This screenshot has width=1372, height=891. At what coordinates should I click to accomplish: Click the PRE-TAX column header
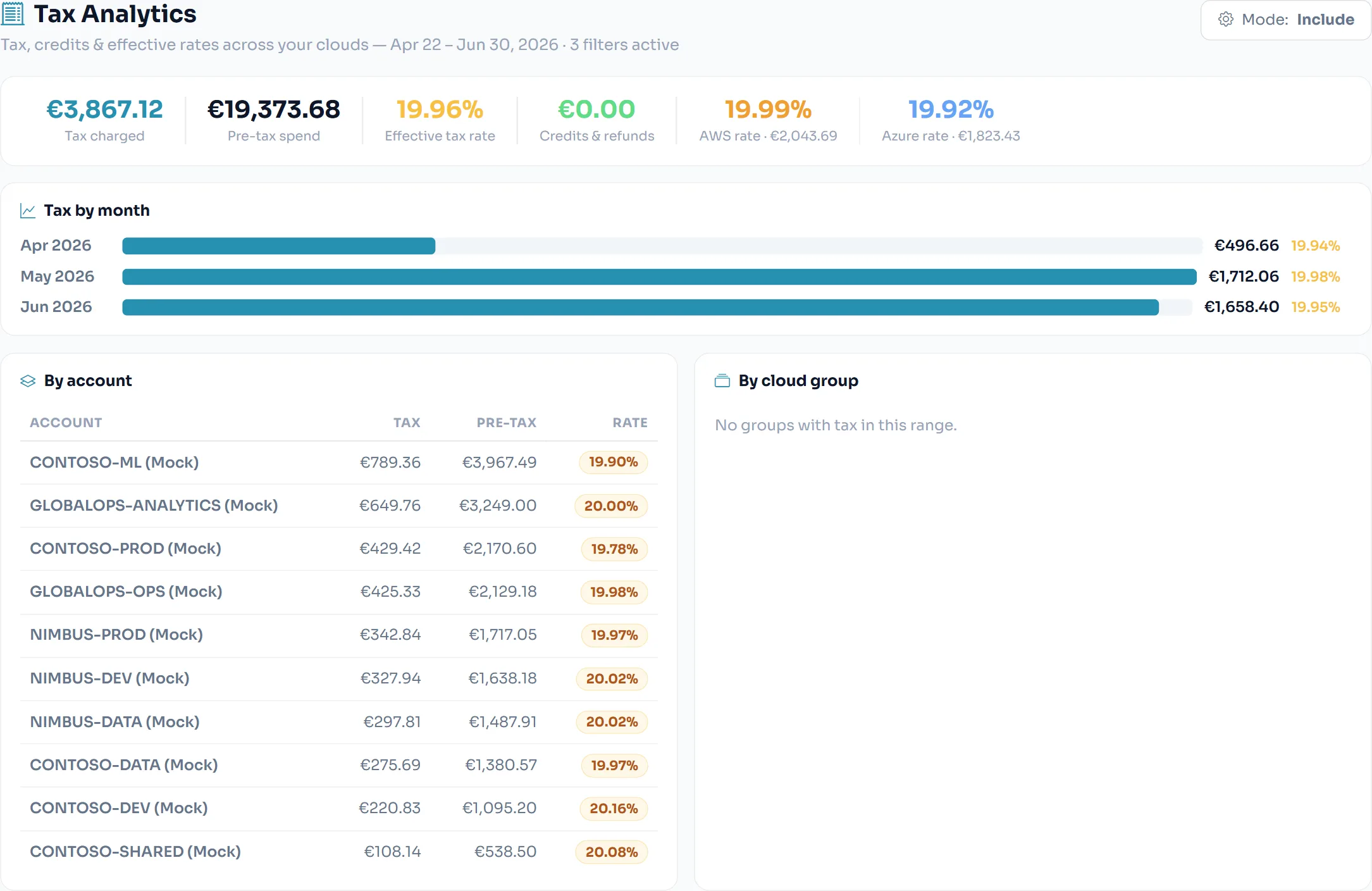pyautogui.click(x=506, y=423)
